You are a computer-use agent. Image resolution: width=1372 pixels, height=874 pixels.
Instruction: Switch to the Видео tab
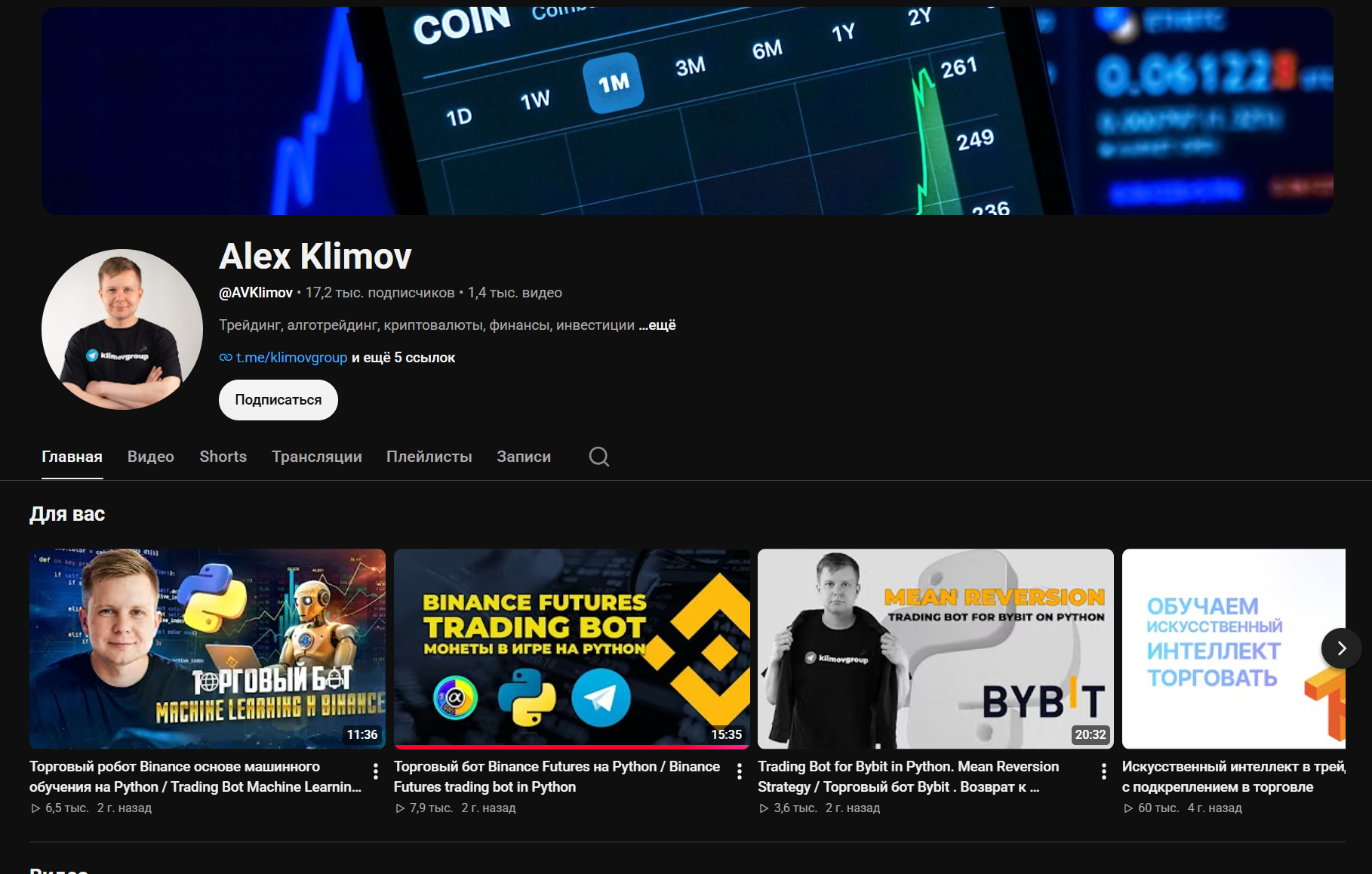click(151, 457)
